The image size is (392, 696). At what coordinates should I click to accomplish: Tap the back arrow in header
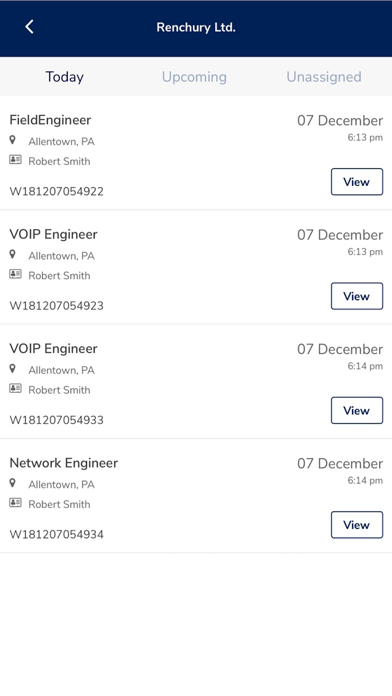(29, 27)
